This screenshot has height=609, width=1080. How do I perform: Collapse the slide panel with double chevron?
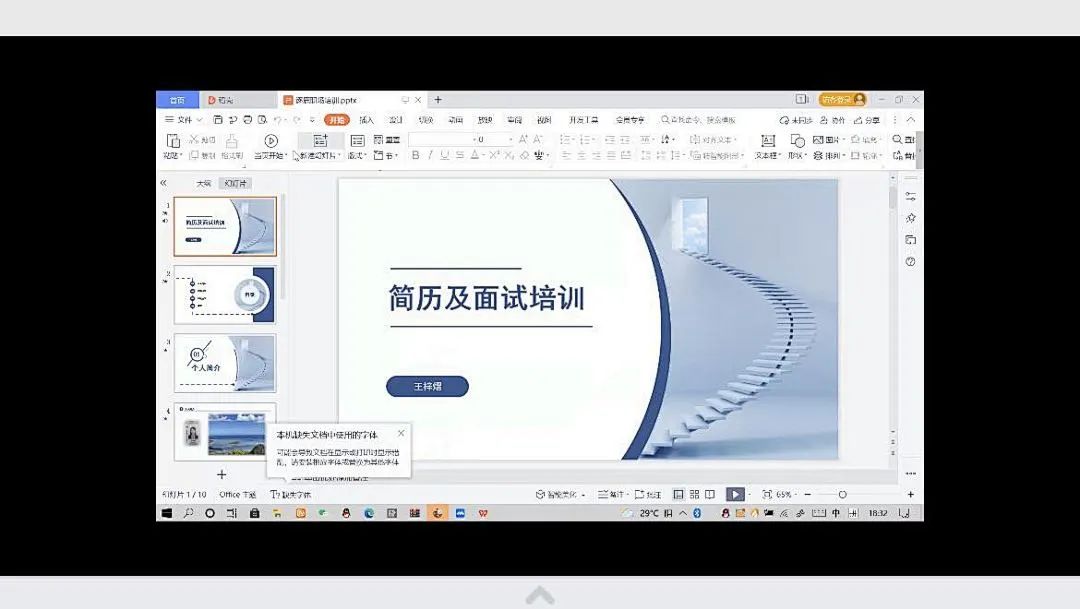click(x=163, y=183)
